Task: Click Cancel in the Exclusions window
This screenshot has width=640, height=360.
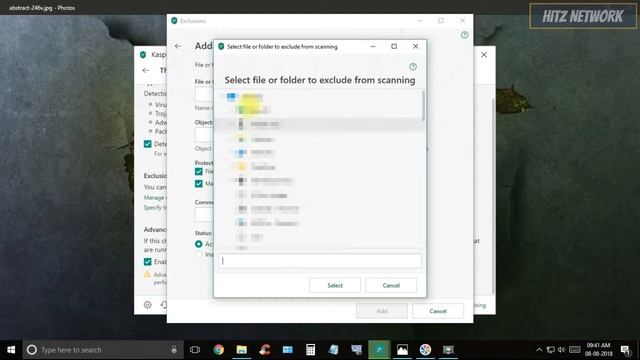Action: tap(438, 311)
